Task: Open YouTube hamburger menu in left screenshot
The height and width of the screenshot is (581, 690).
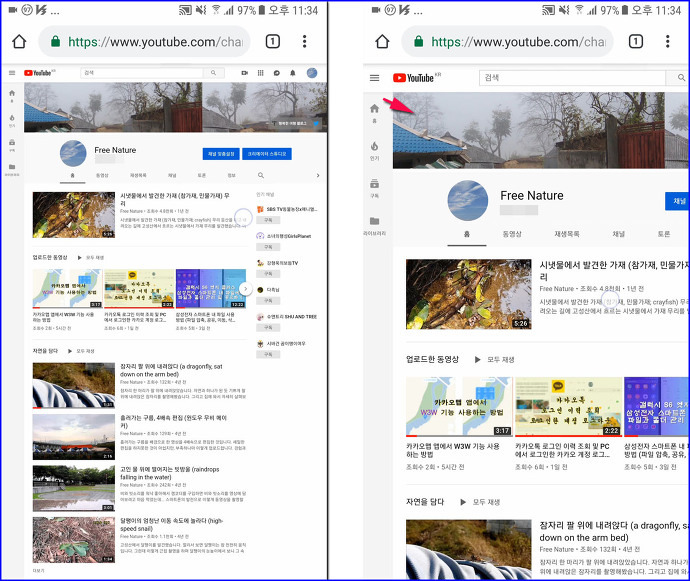Action: tap(12, 73)
